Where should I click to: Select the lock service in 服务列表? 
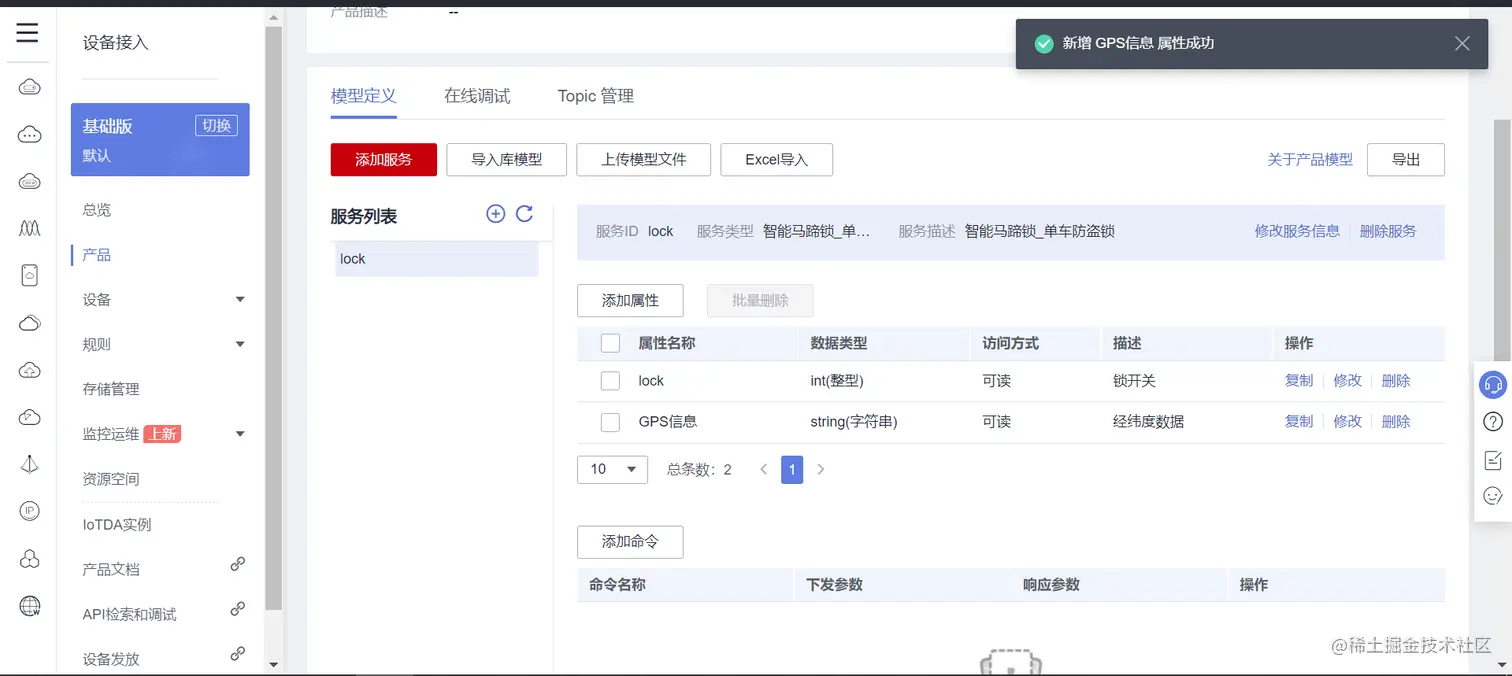click(437, 259)
